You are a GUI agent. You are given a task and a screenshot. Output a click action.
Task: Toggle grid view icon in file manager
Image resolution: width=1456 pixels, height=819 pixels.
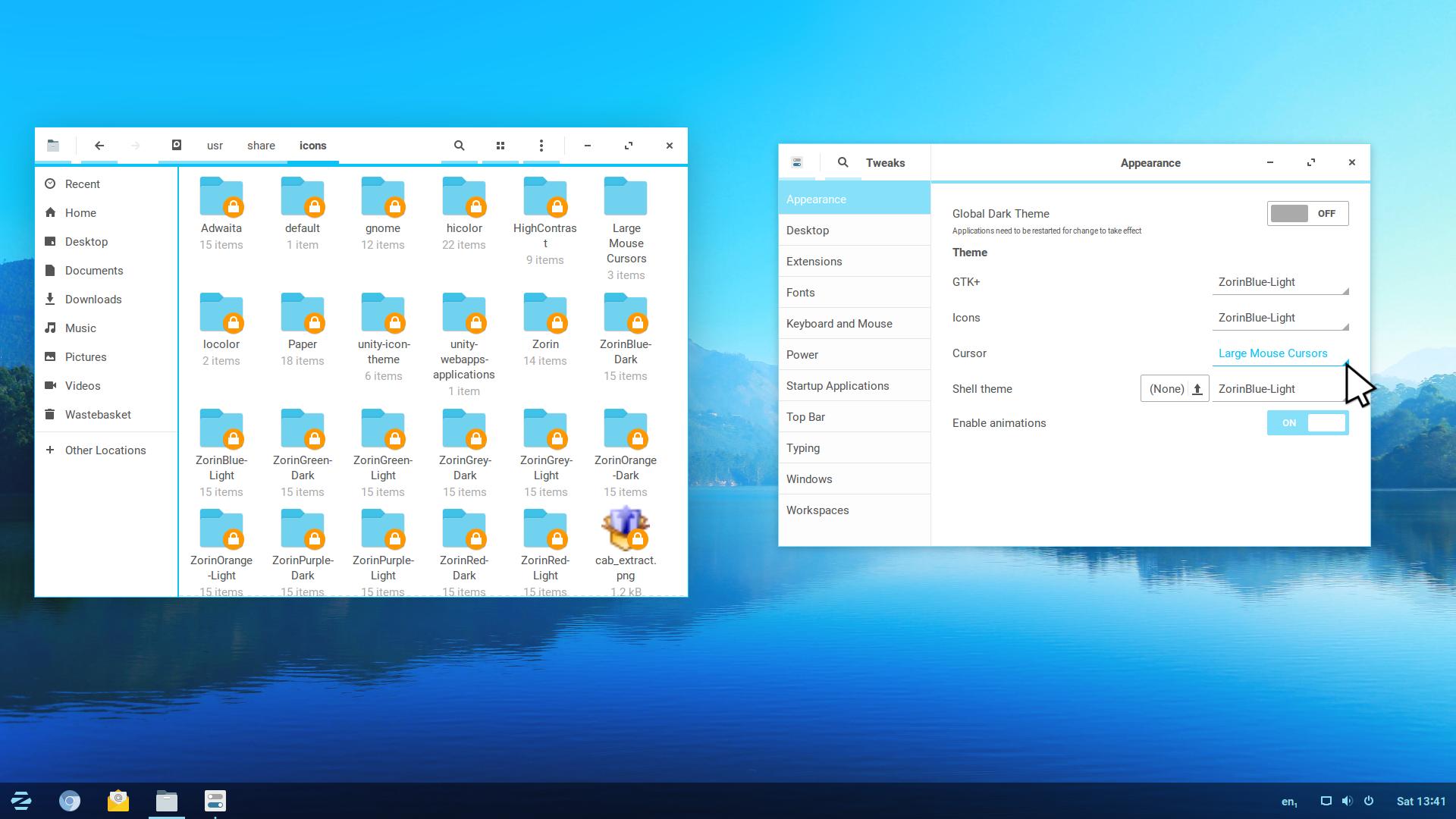(500, 146)
